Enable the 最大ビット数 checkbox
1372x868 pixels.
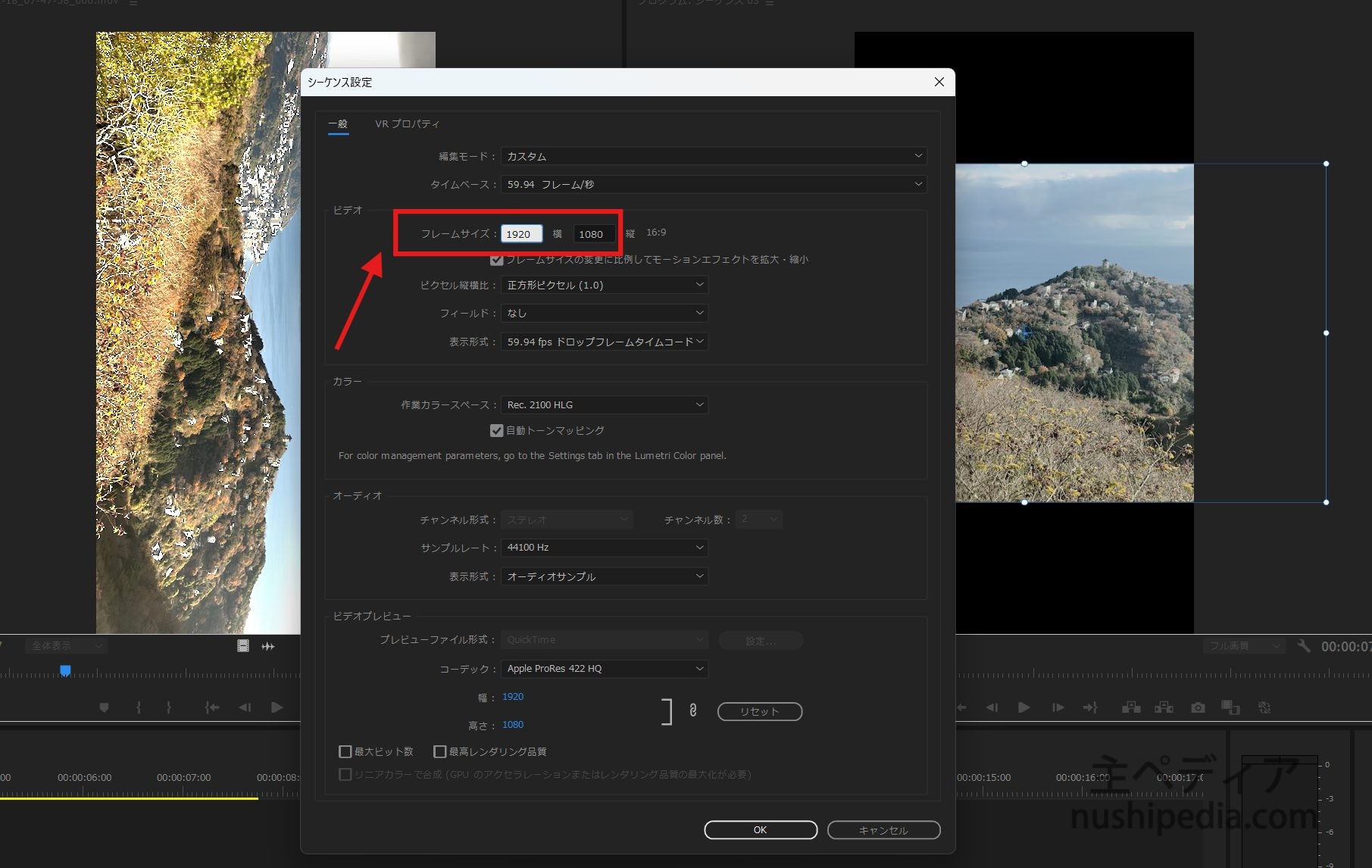[x=345, y=751]
